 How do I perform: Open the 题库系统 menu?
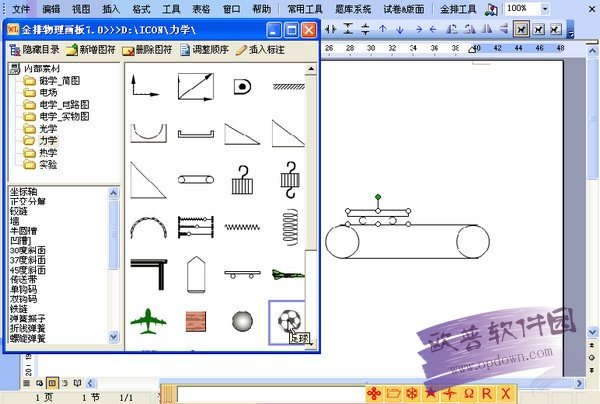[x=353, y=9]
